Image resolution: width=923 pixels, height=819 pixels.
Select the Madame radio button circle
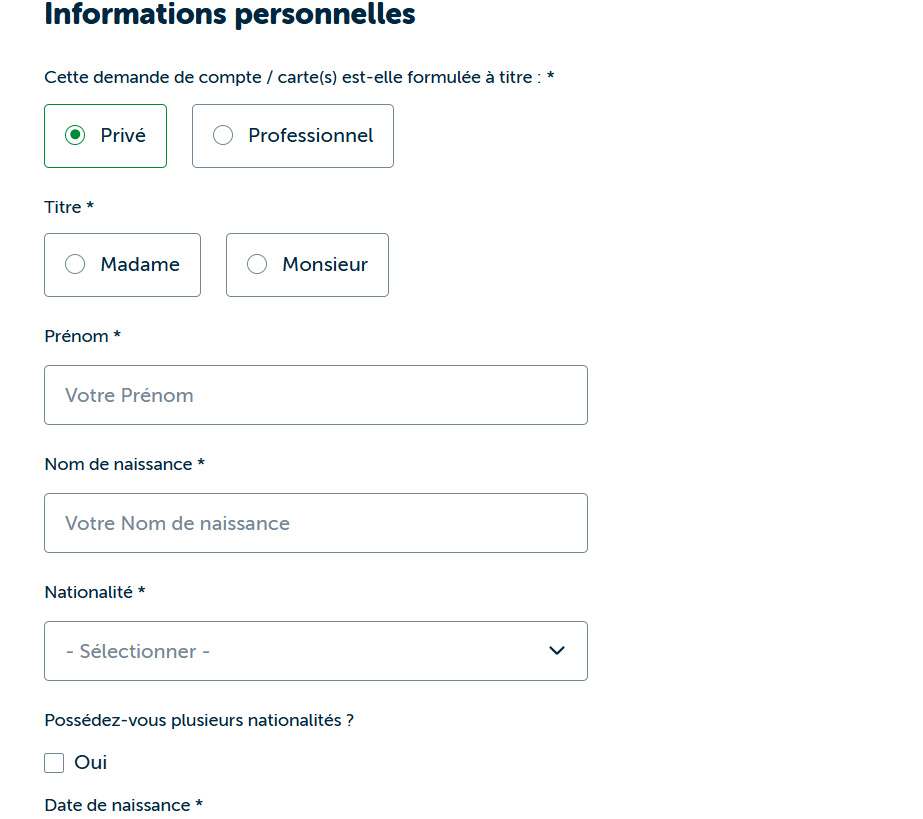[75, 264]
